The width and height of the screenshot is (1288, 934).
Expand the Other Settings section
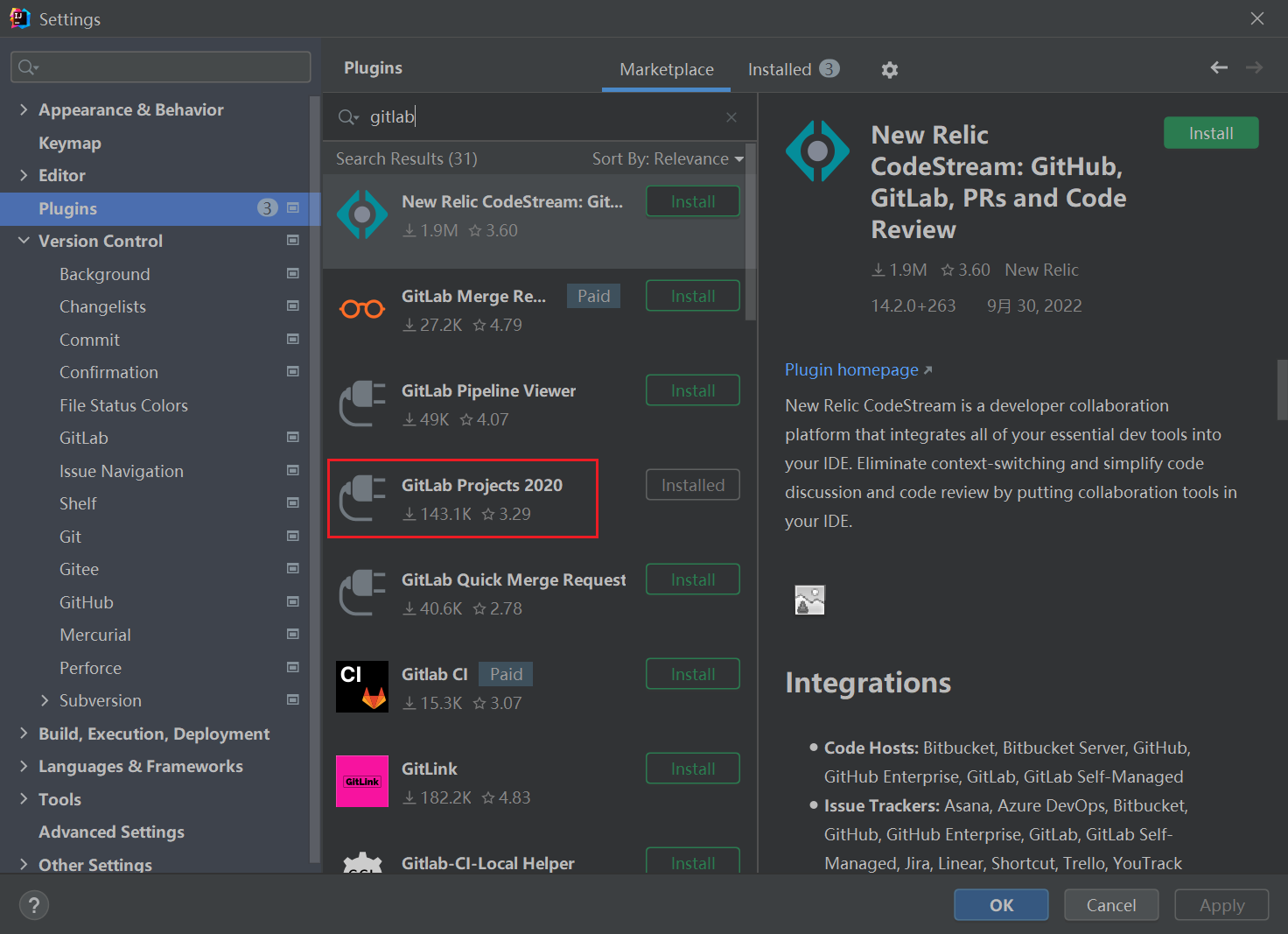click(x=24, y=865)
